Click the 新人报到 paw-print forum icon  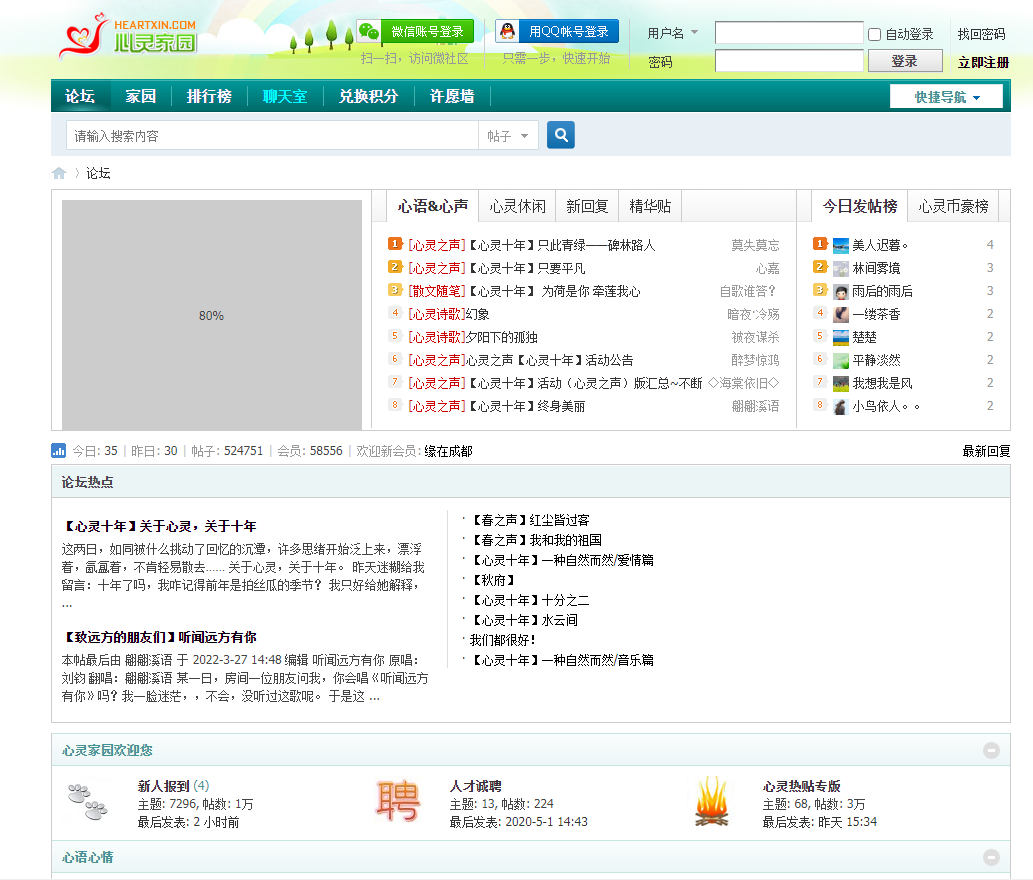[88, 802]
